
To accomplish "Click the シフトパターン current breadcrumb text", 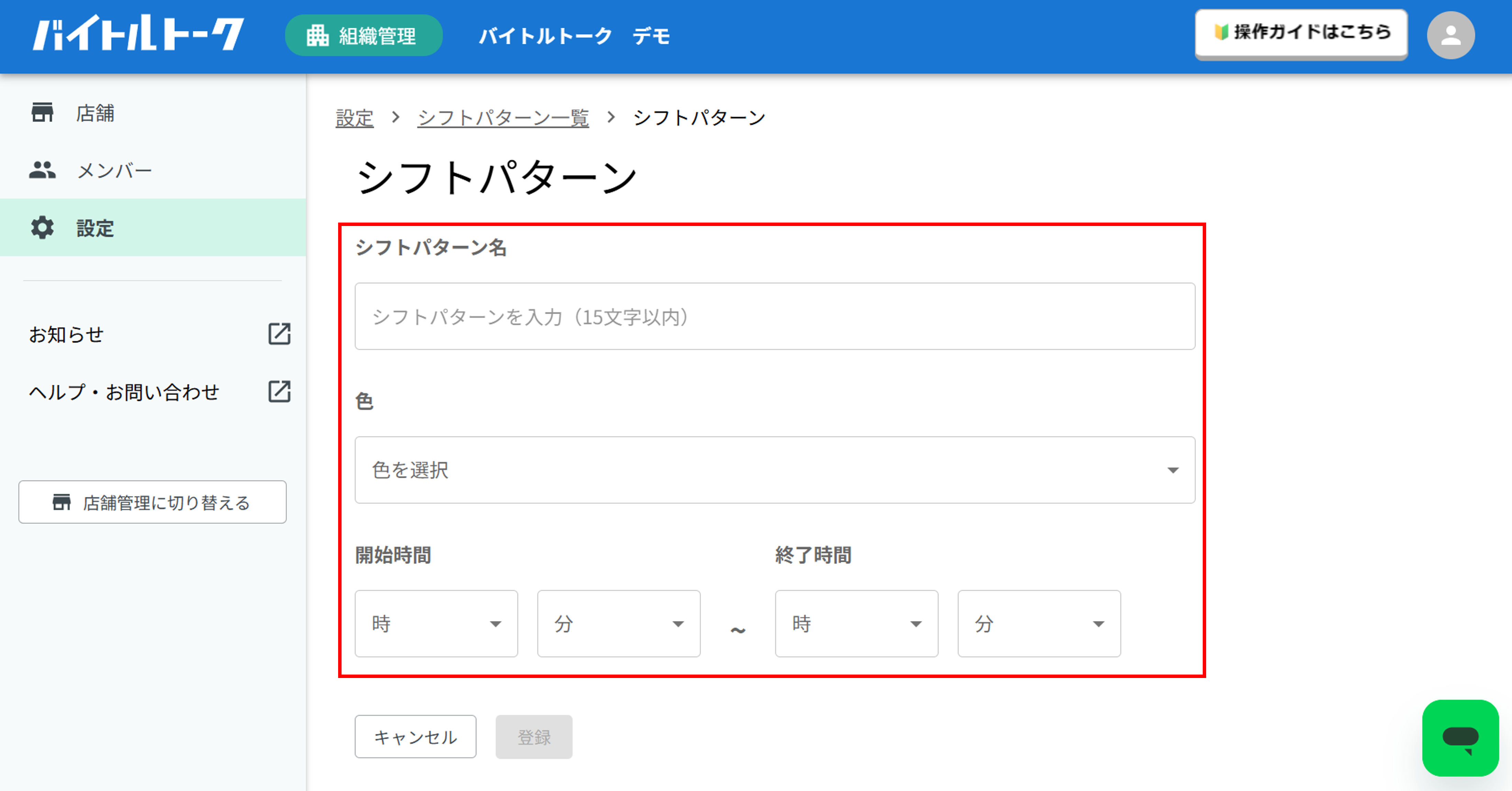I will click(699, 118).
